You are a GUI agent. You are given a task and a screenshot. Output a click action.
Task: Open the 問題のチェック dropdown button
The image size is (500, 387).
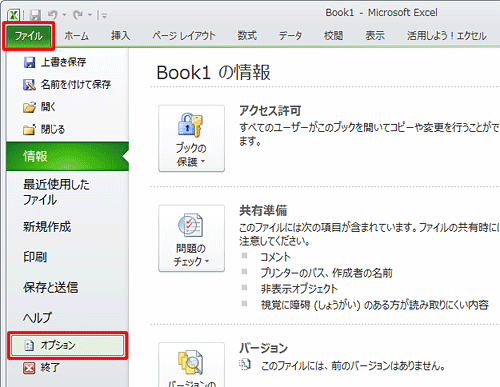[x=191, y=238]
